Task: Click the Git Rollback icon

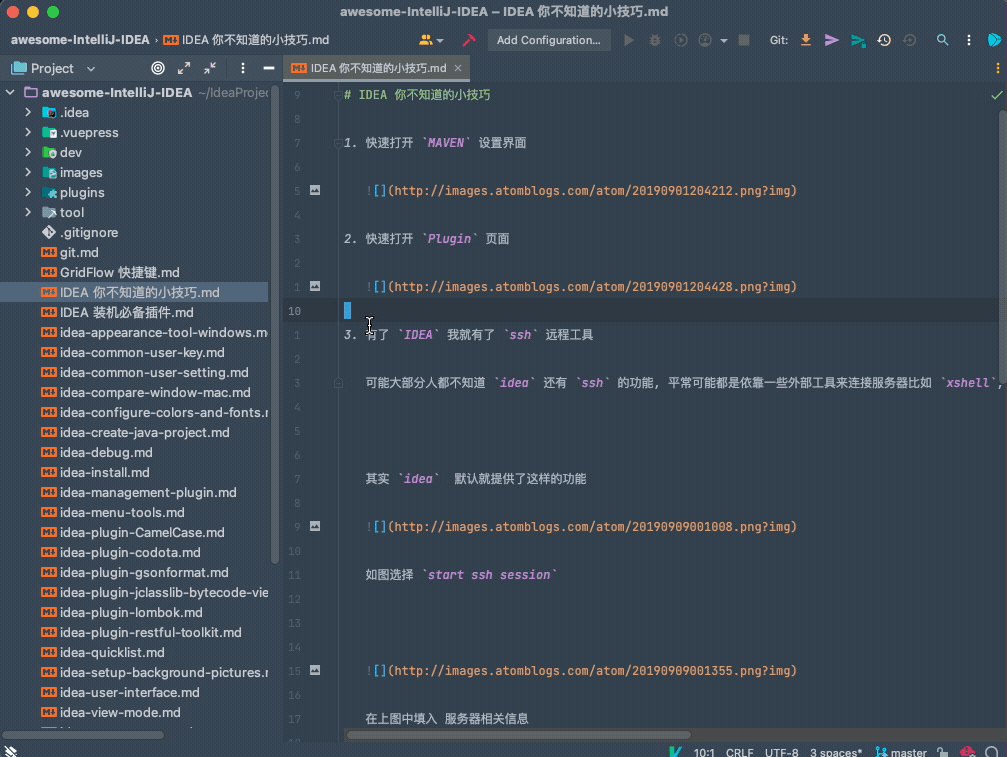Action: (x=909, y=40)
